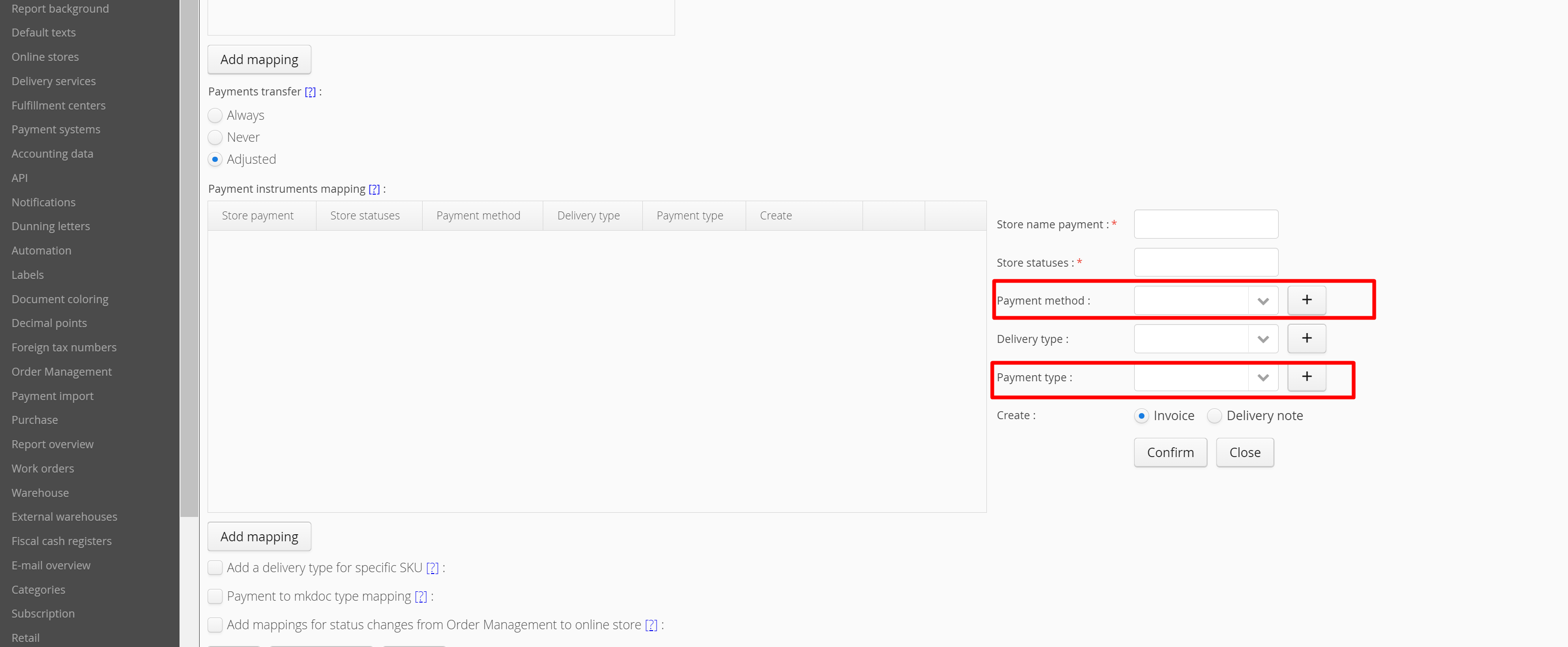This screenshot has width=1568, height=647.
Task: Click plus icon next to Payment type
Action: [x=1306, y=377]
